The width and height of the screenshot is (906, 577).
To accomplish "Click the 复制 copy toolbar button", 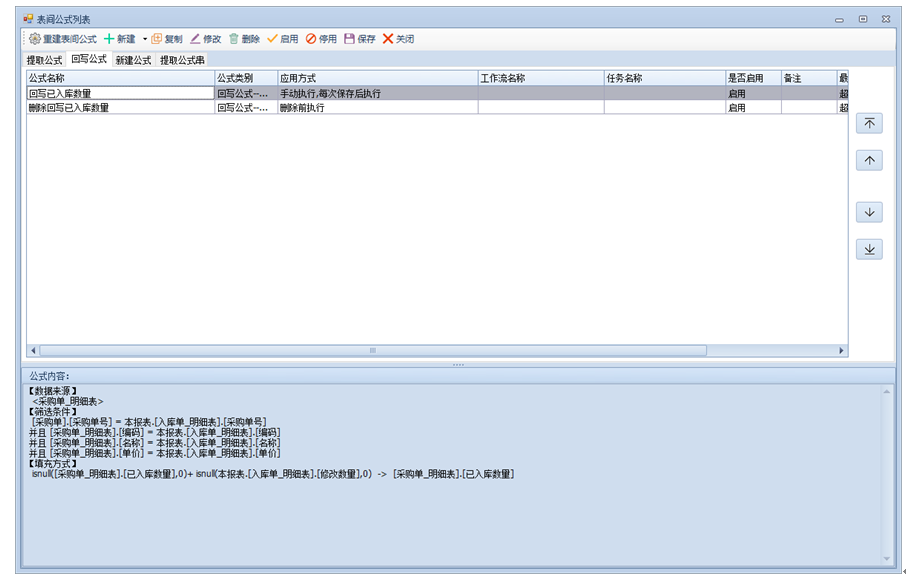I will click(167, 39).
